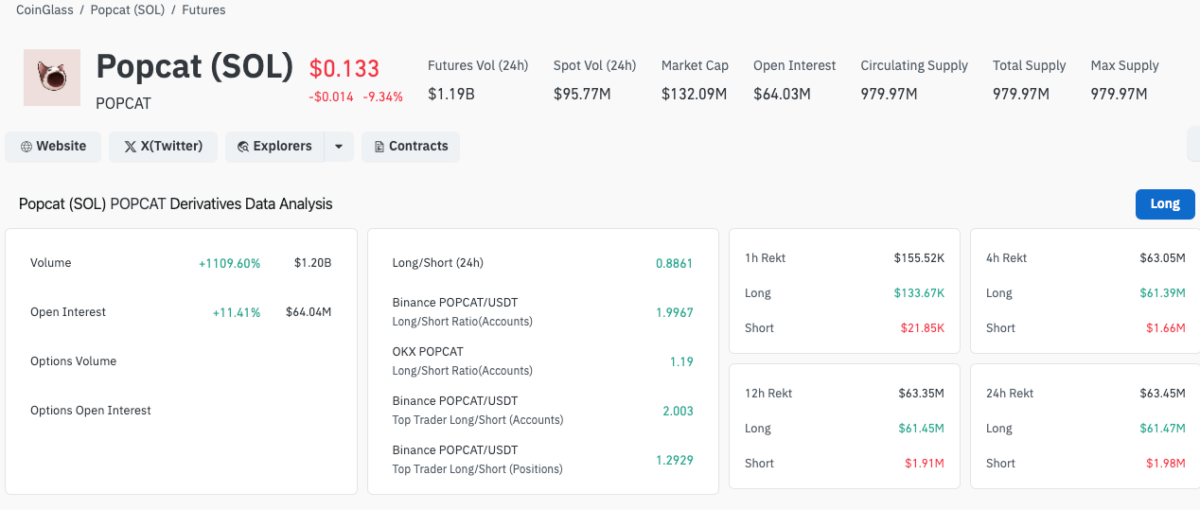Screen dimensions: 1200x510
Task: Click the Explorers search icon
Action: (x=243, y=147)
